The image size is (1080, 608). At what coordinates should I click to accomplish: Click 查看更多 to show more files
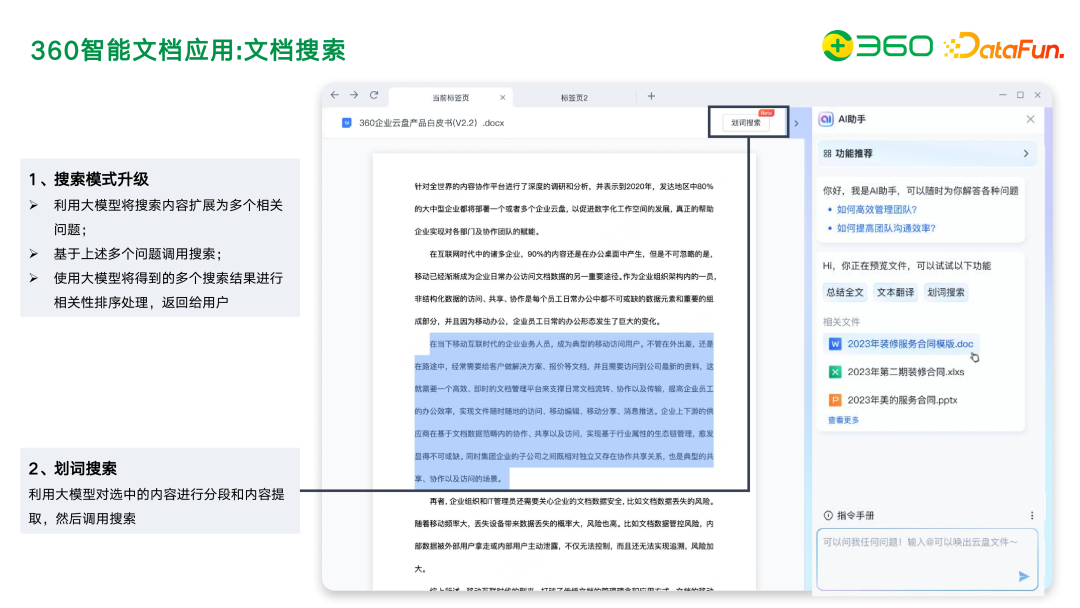point(843,420)
